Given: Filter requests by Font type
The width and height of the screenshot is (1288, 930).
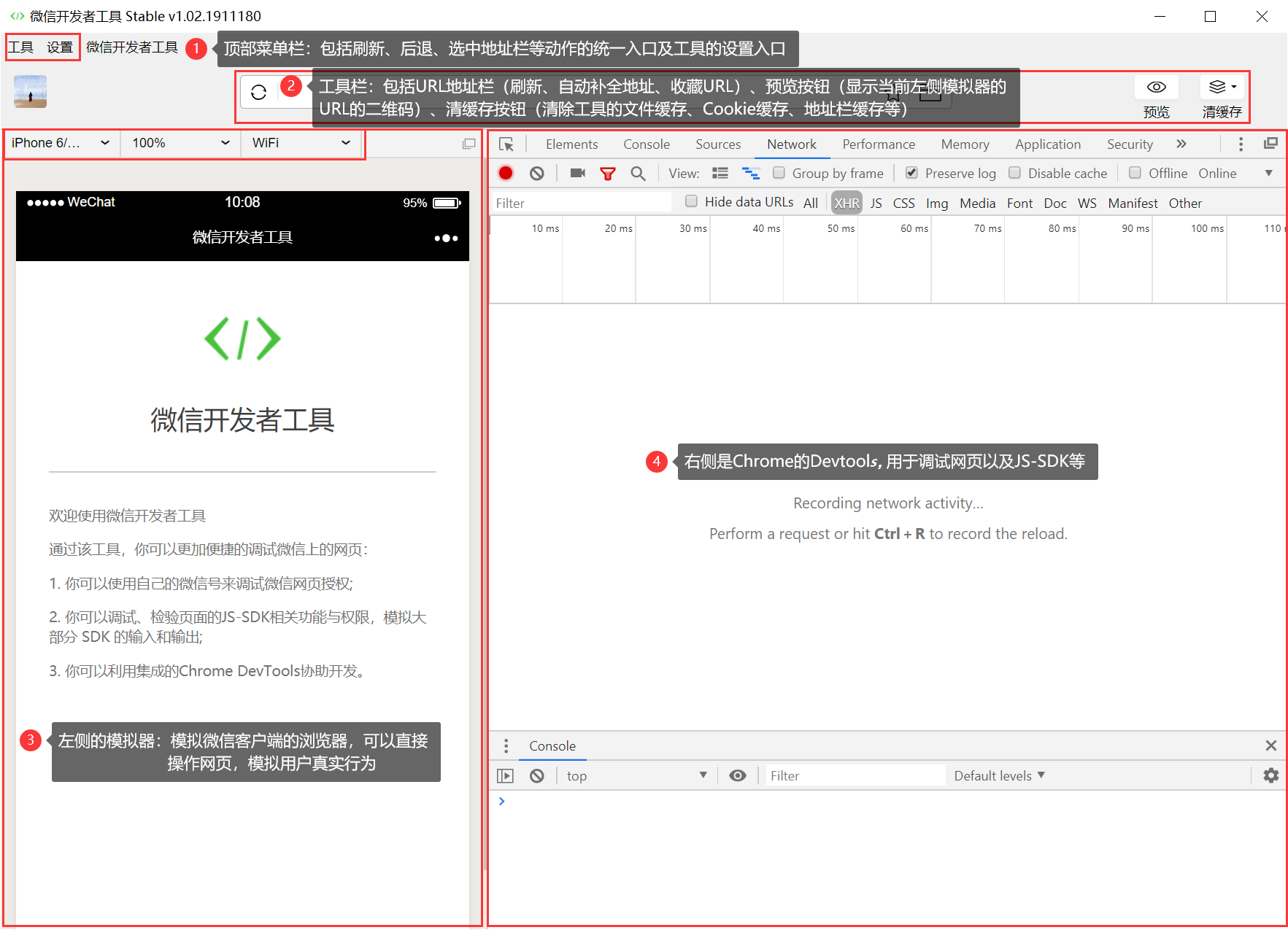Looking at the screenshot, I should coord(1019,204).
